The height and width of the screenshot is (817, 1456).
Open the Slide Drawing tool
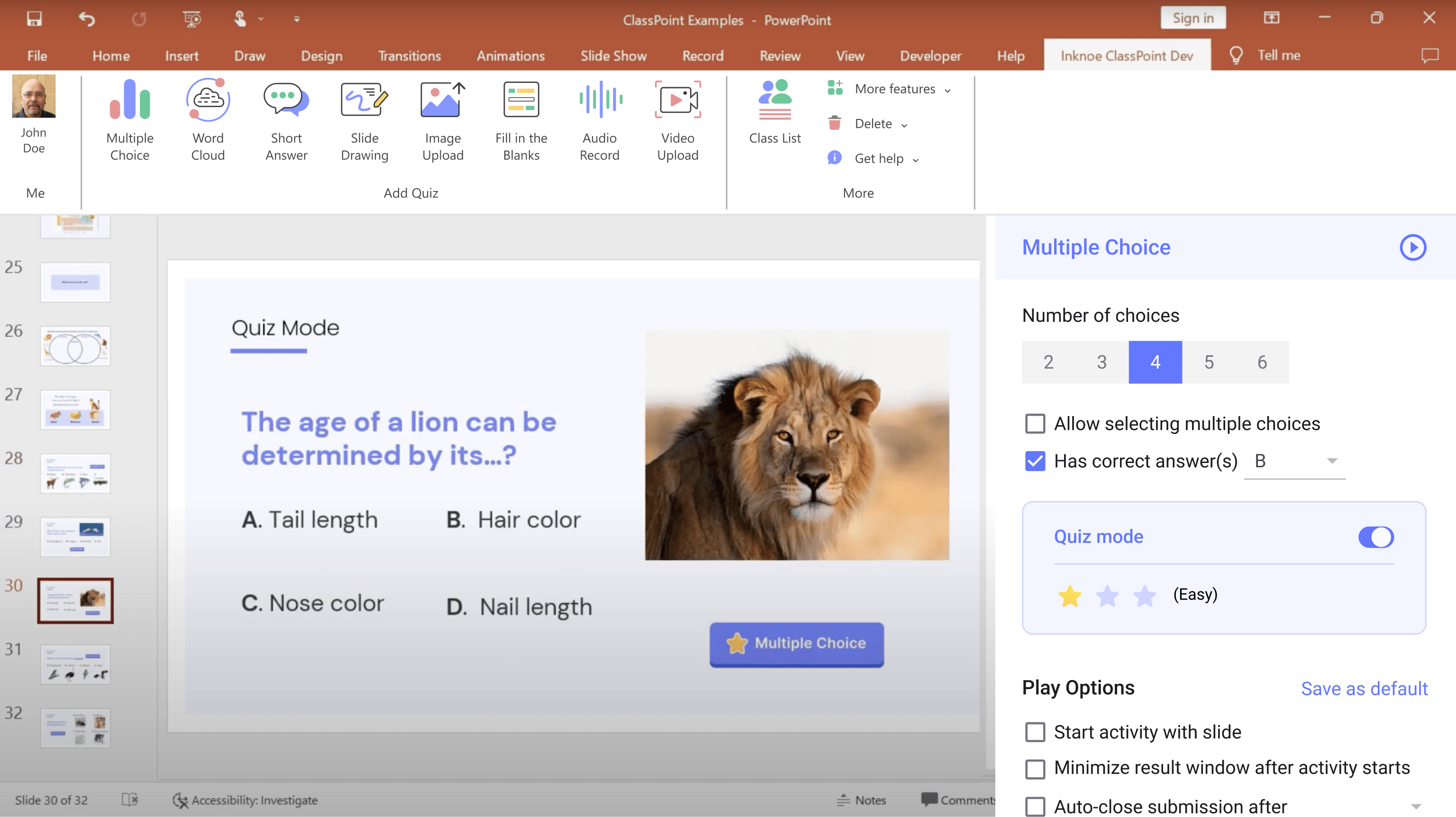pyautogui.click(x=364, y=118)
